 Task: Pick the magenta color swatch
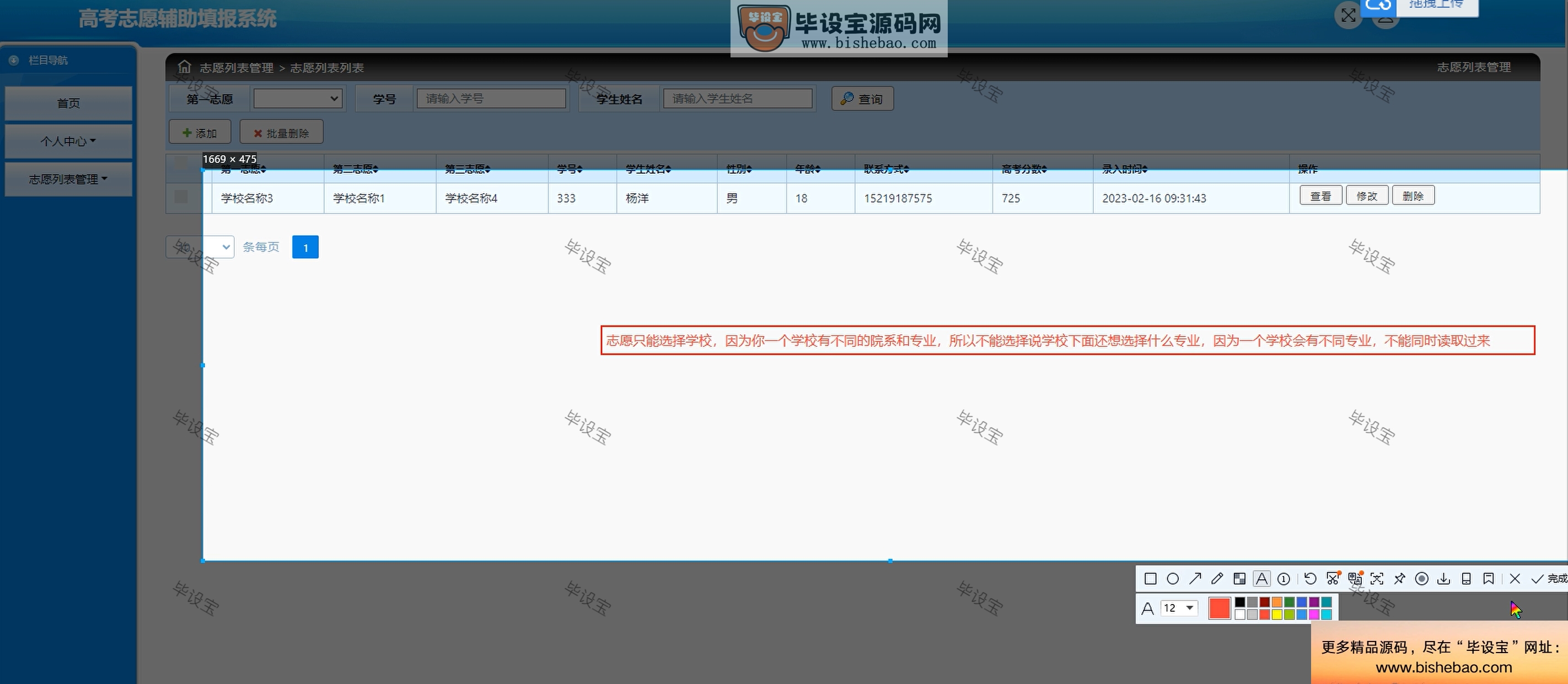pyautogui.click(x=1314, y=614)
